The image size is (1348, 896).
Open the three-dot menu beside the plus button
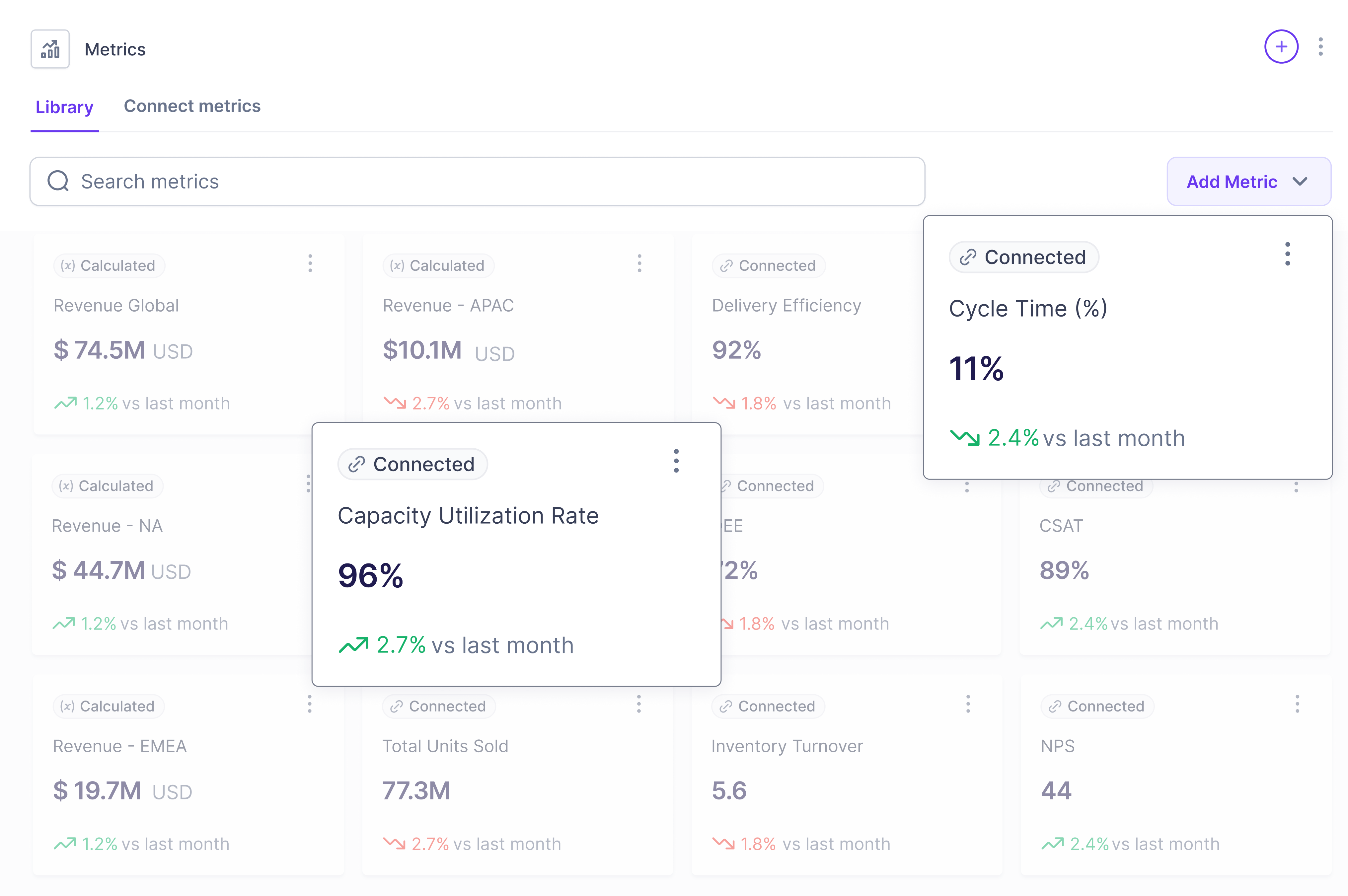coord(1320,47)
